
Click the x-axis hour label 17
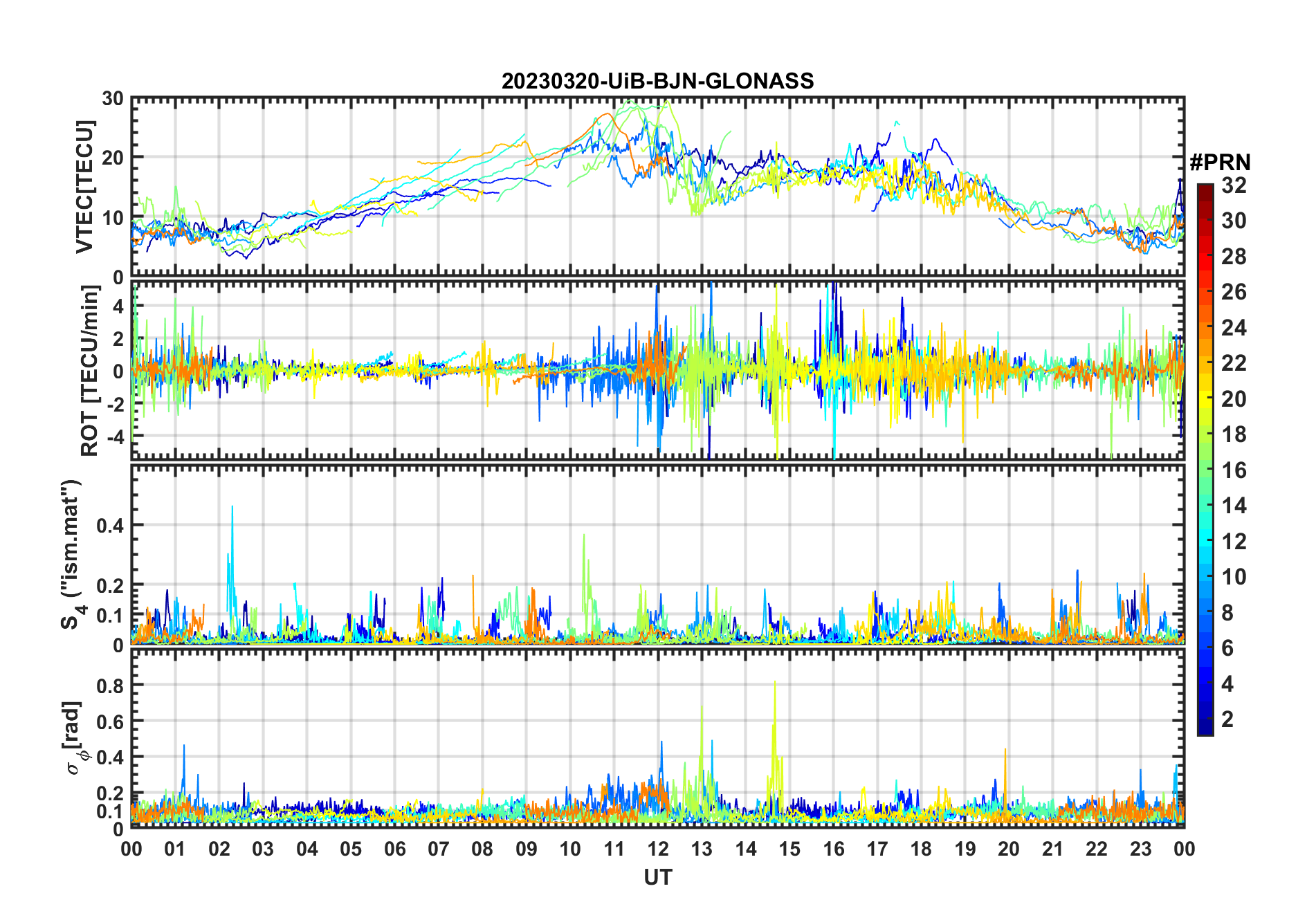[877, 849]
